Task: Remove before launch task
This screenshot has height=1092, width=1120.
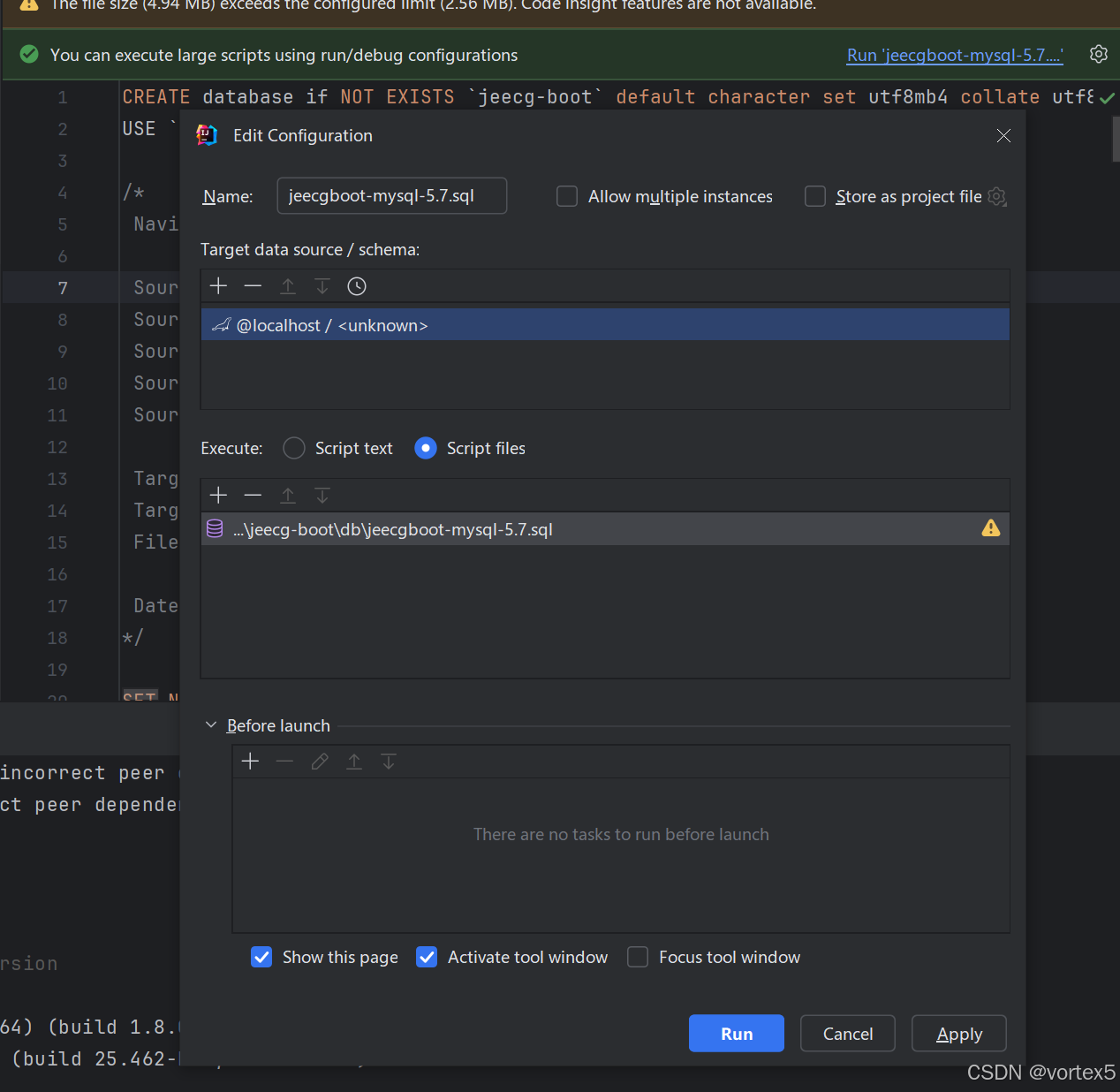Action: 284,762
